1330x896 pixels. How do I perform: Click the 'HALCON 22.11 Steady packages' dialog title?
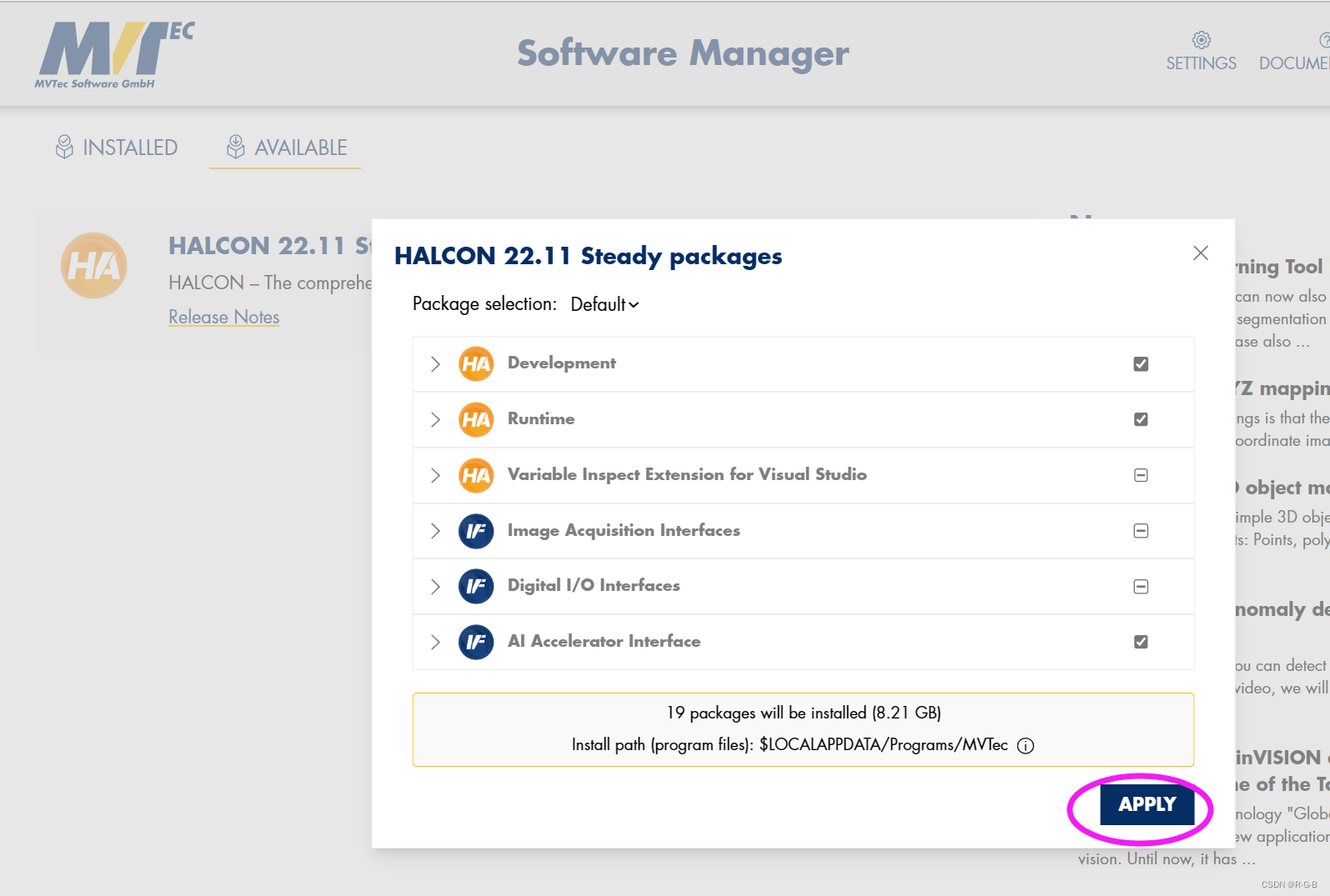pyautogui.click(x=588, y=256)
